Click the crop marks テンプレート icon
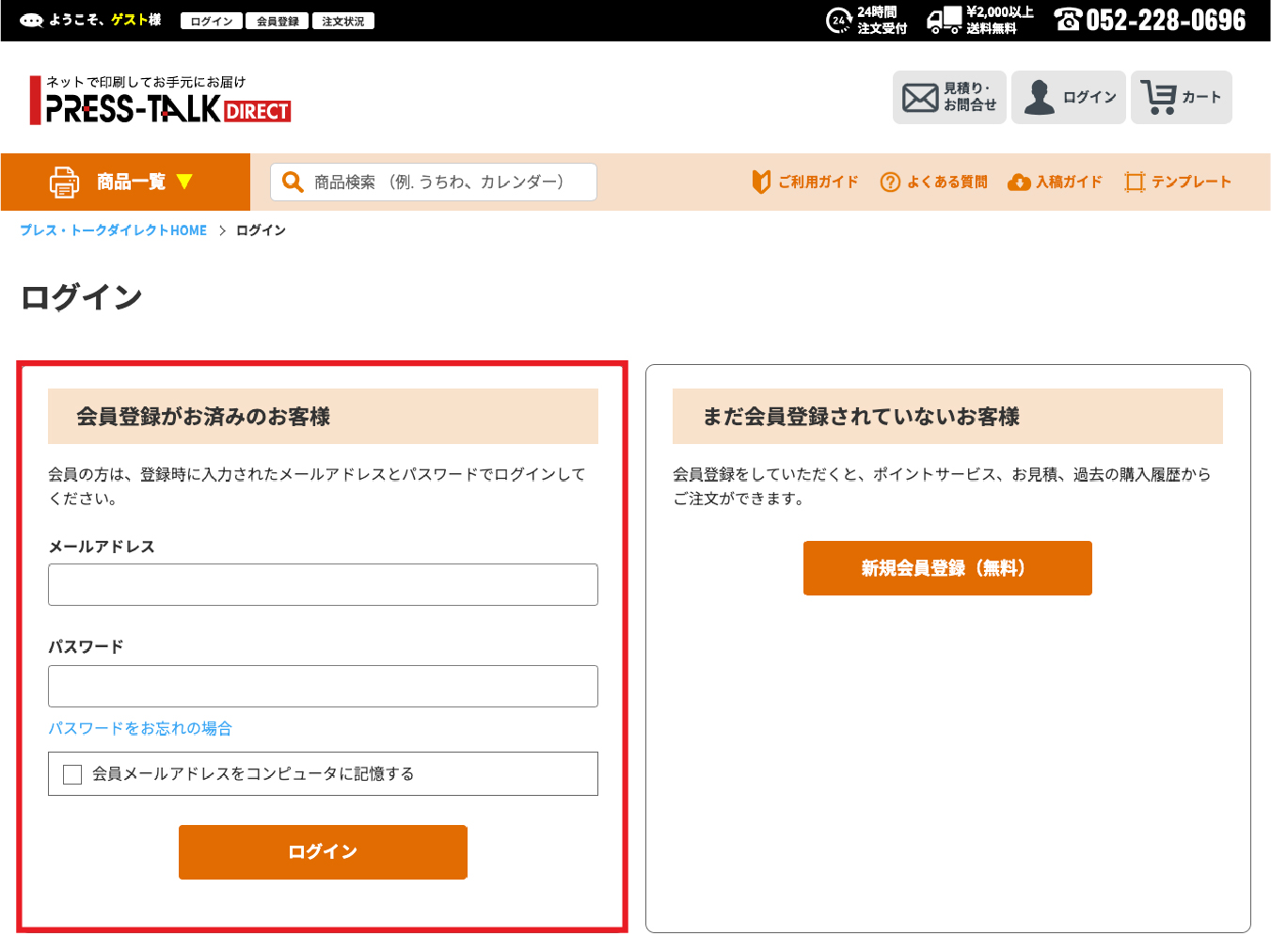 pos(1135,182)
